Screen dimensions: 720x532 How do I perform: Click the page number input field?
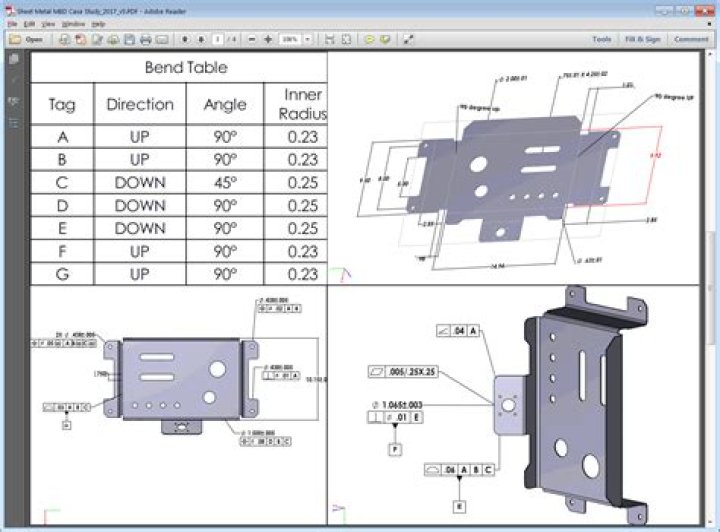pos(218,39)
